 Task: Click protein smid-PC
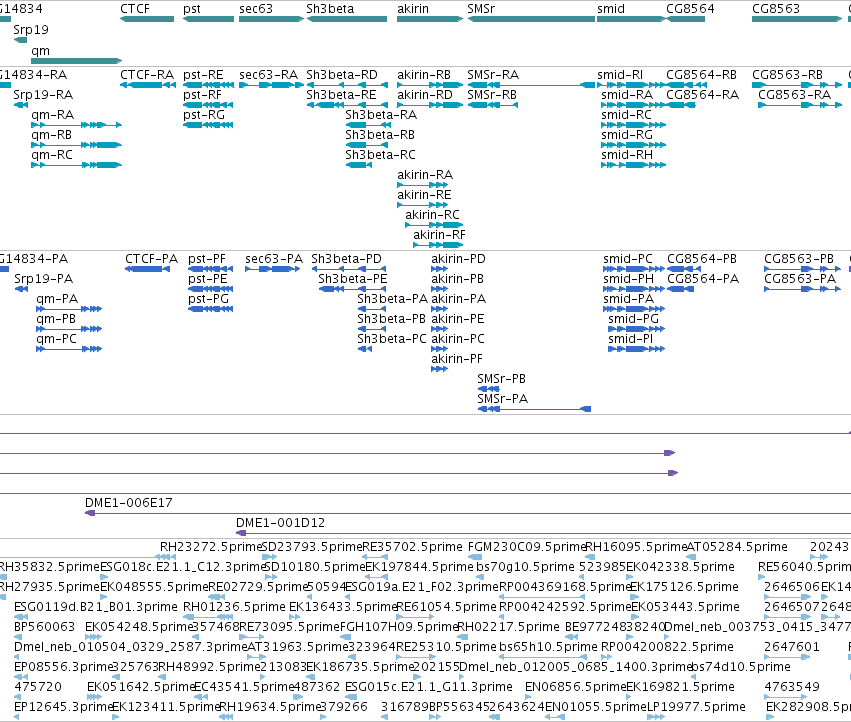pyautogui.click(x=634, y=269)
